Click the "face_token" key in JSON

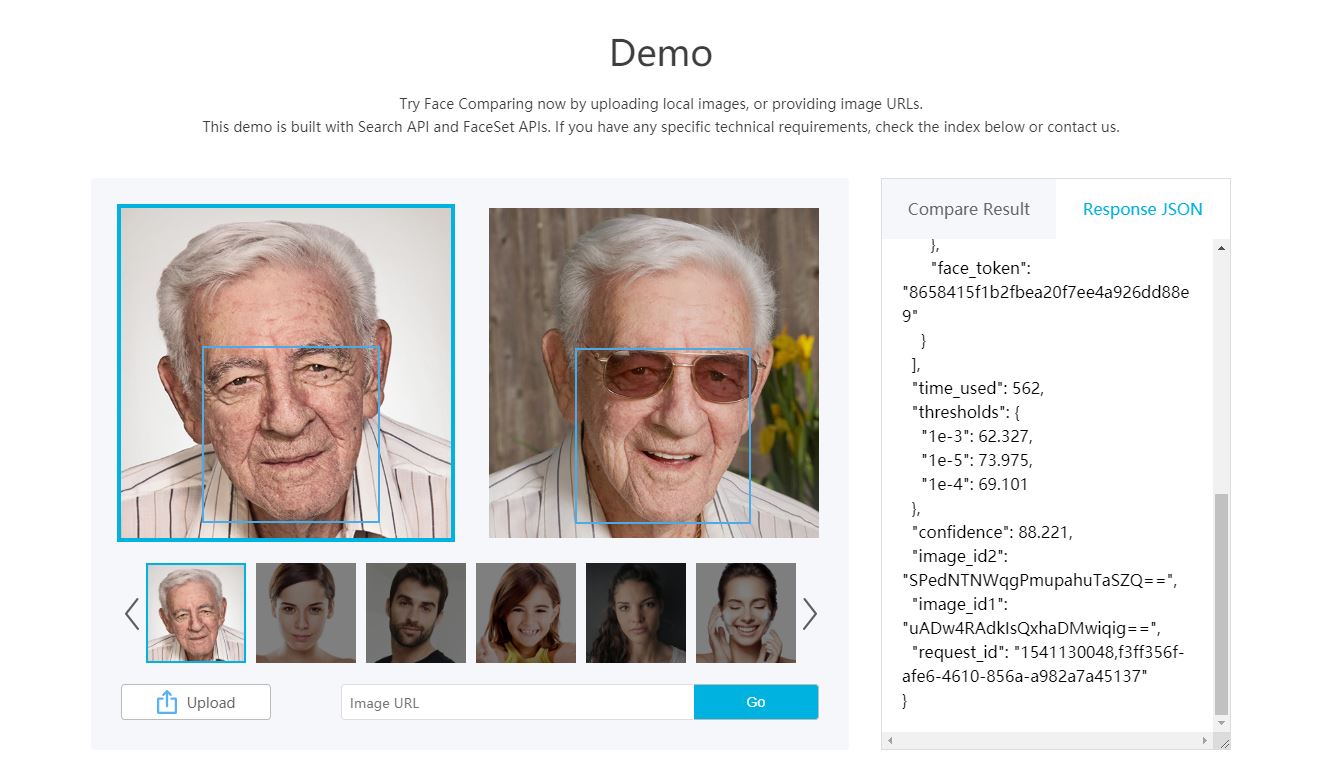point(980,268)
